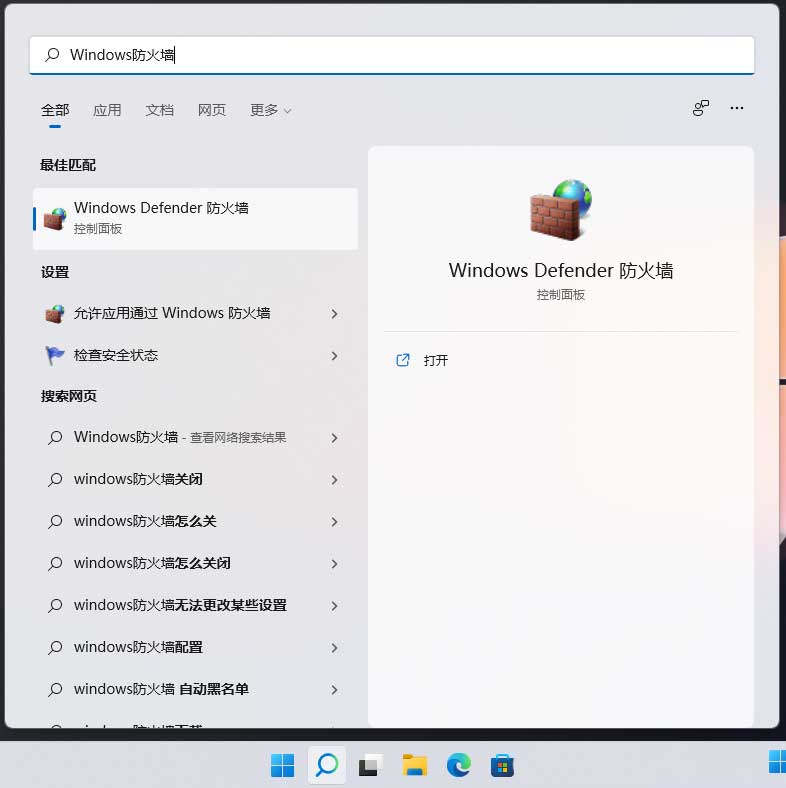Click the large firewall icon in preview pane
The width and height of the screenshot is (786, 788).
pos(561,210)
